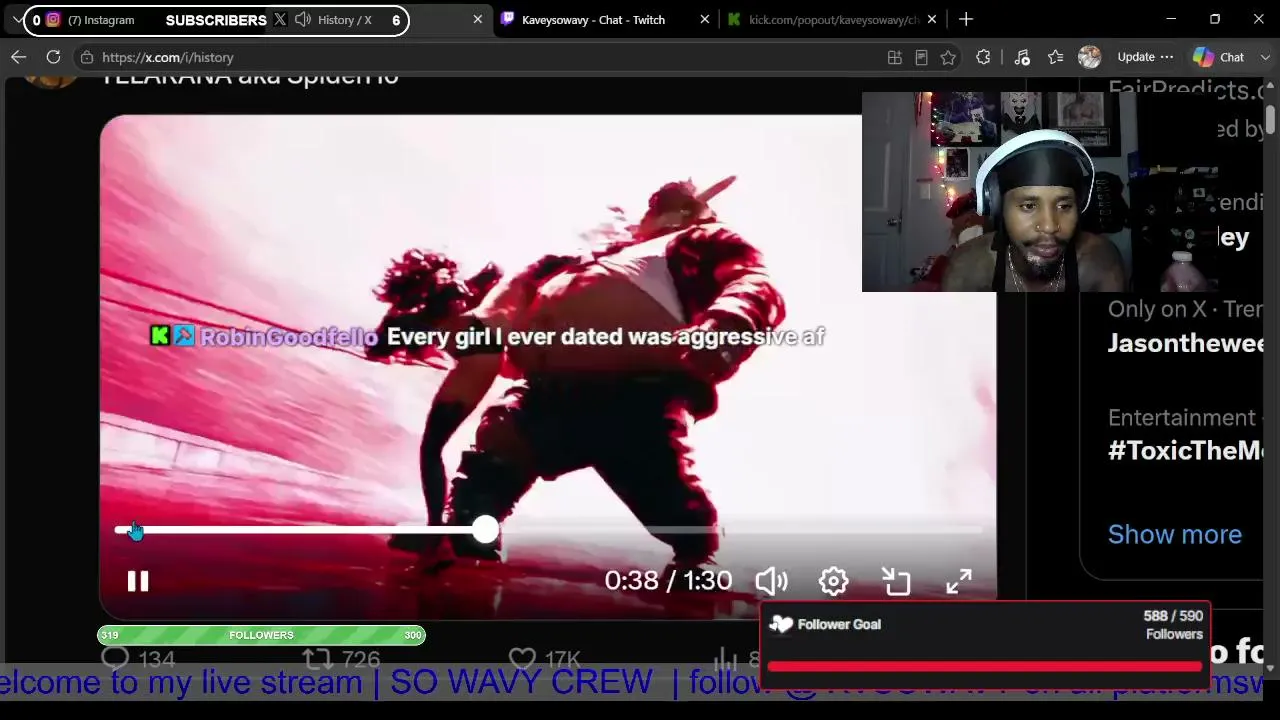Open the split screen icon in address bar
This screenshot has height=720, width=1280.
(x=895, y=57)
